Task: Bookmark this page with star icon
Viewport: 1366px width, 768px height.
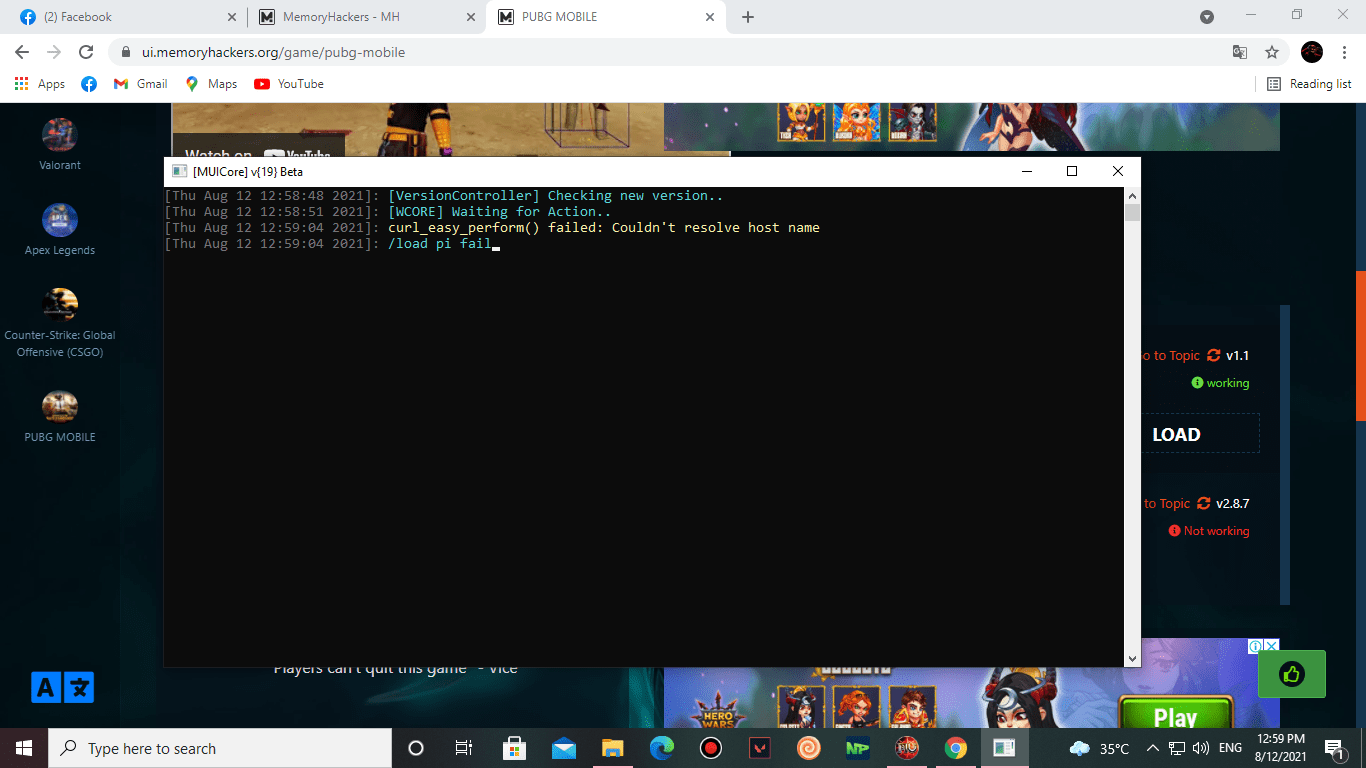Action: tap(1272, 52)
